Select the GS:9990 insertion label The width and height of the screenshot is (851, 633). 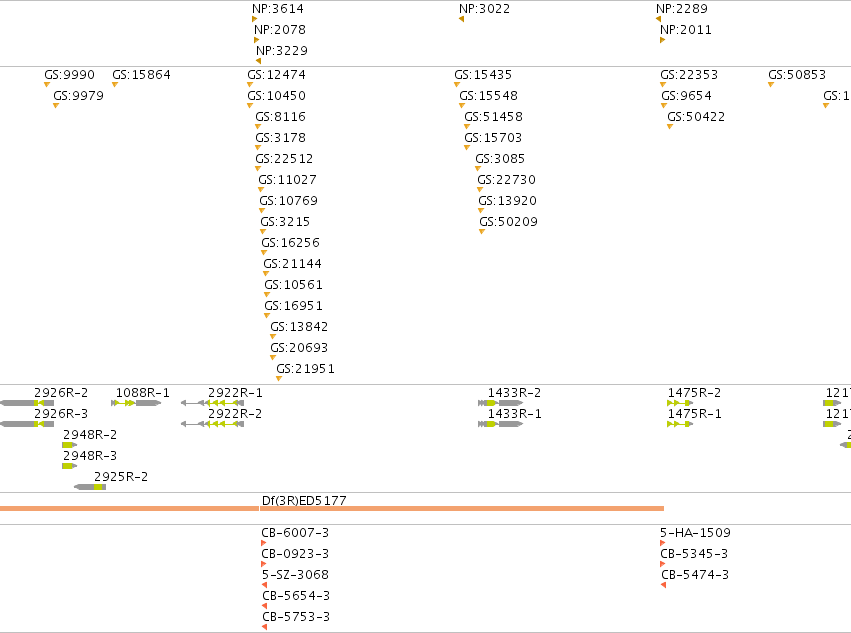tap(69, 75)
